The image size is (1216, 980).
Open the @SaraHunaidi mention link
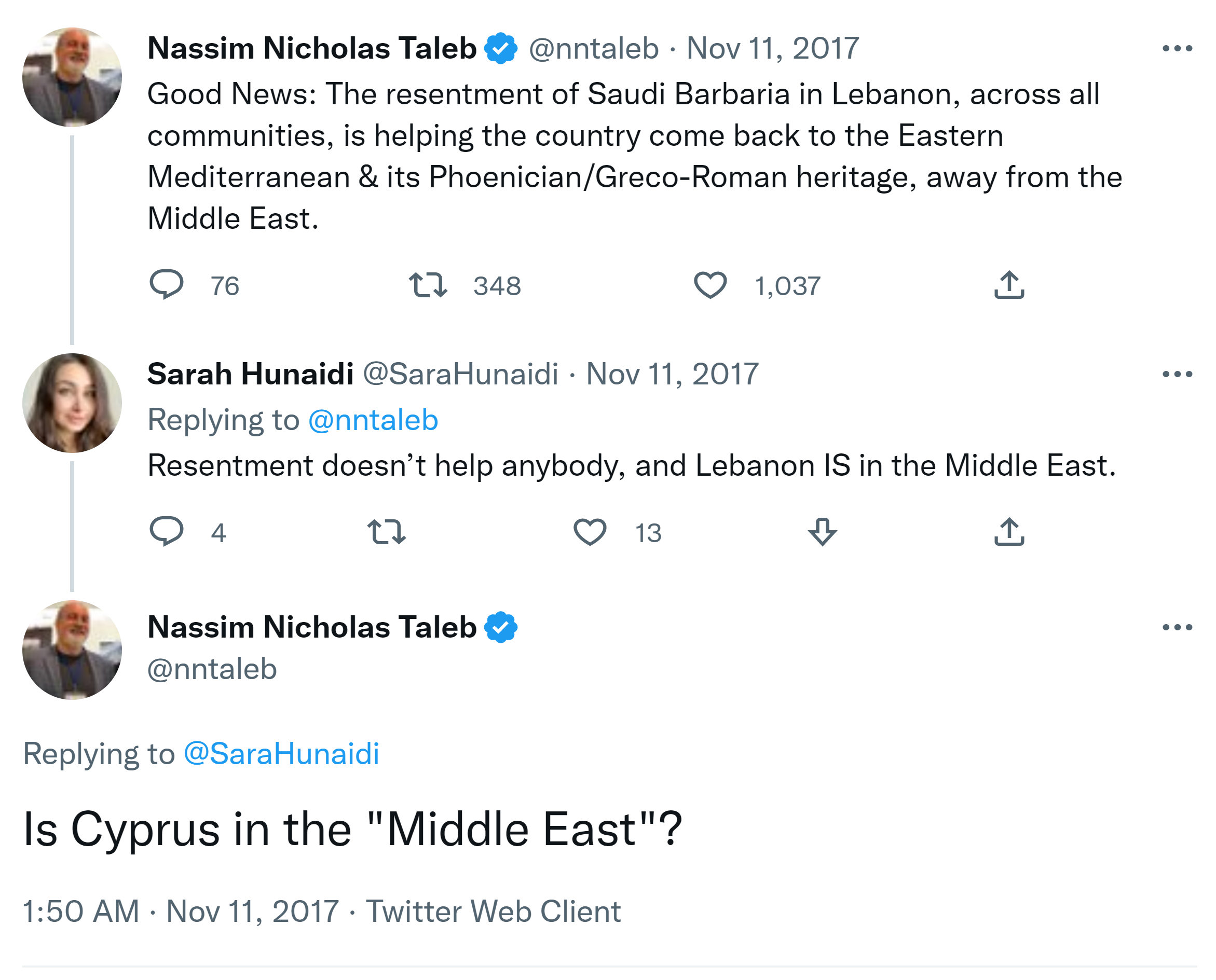tap(281, 754)
